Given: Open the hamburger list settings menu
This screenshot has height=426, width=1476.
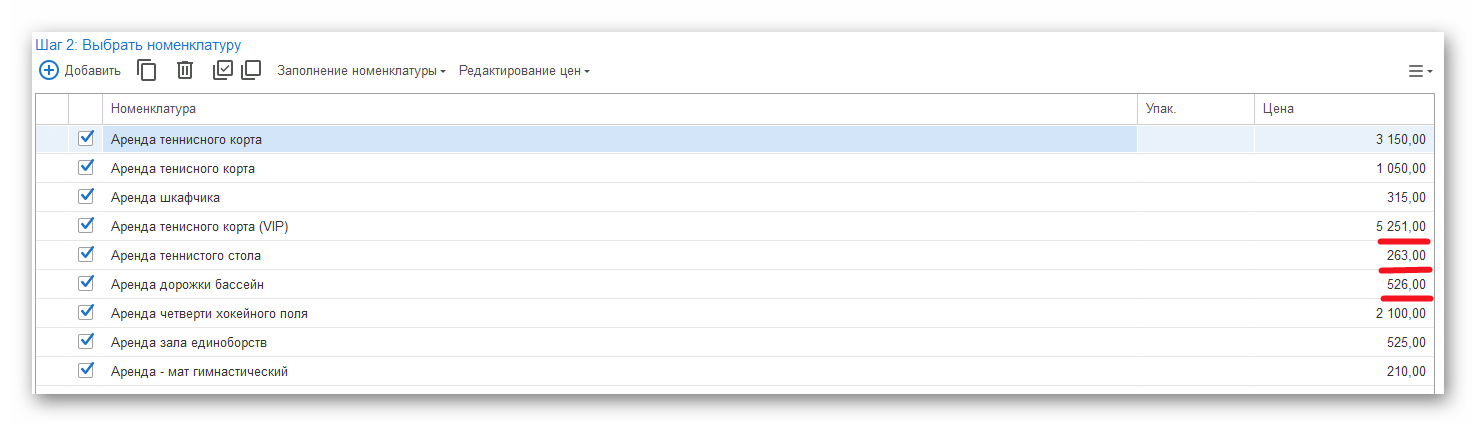Looking at the screenshot, I should coord(1419,71).
